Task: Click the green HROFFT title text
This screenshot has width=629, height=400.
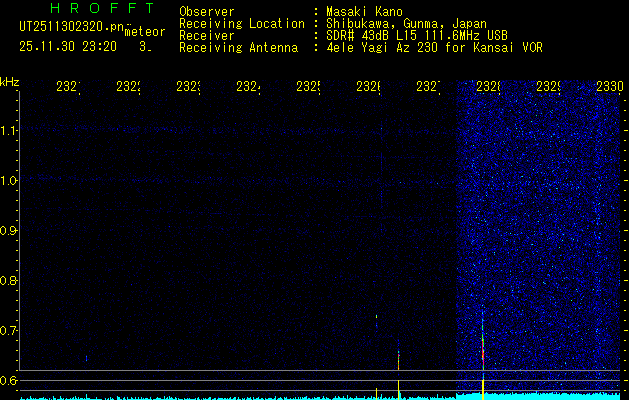Action: [102, 8]
